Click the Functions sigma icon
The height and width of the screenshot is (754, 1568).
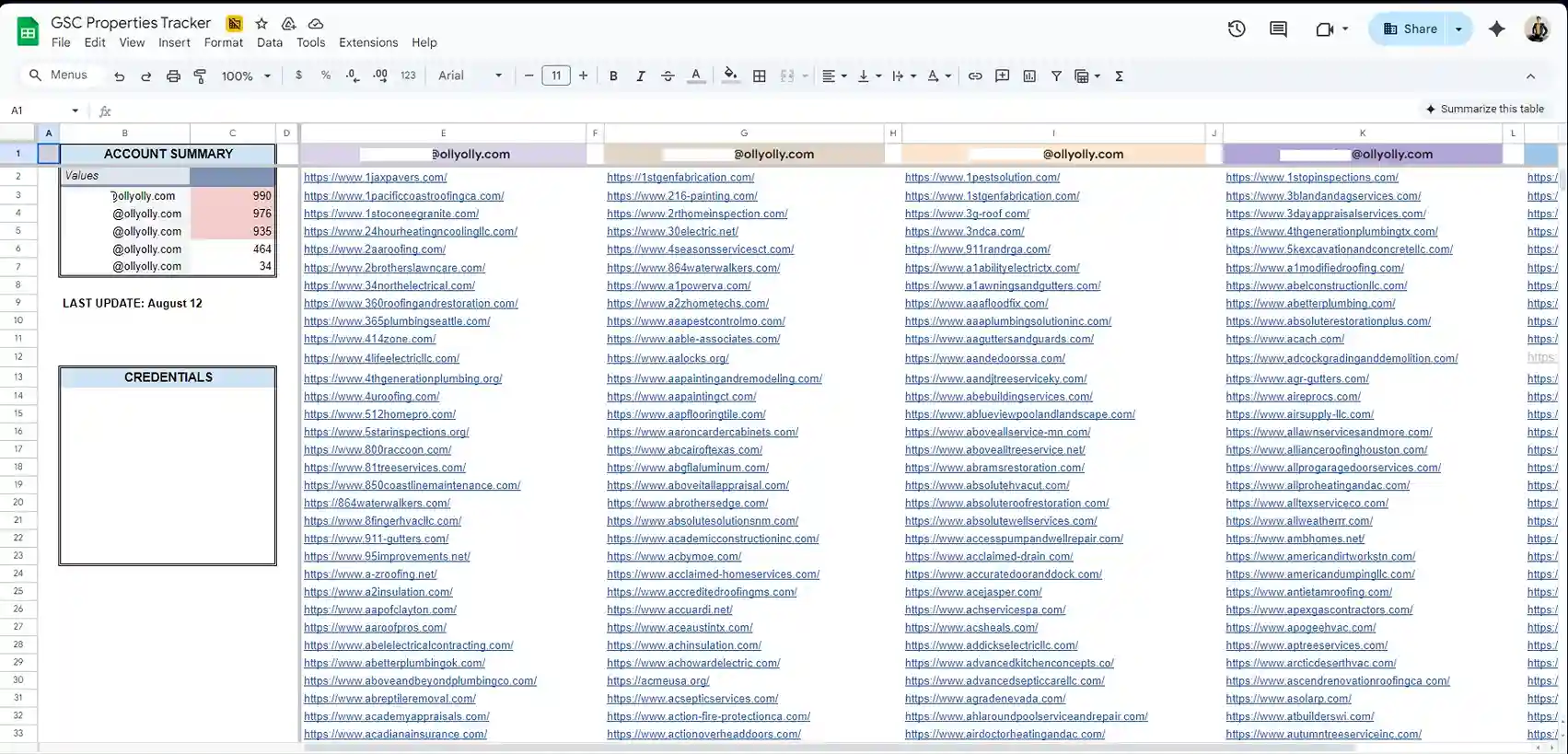[1120, 76]
